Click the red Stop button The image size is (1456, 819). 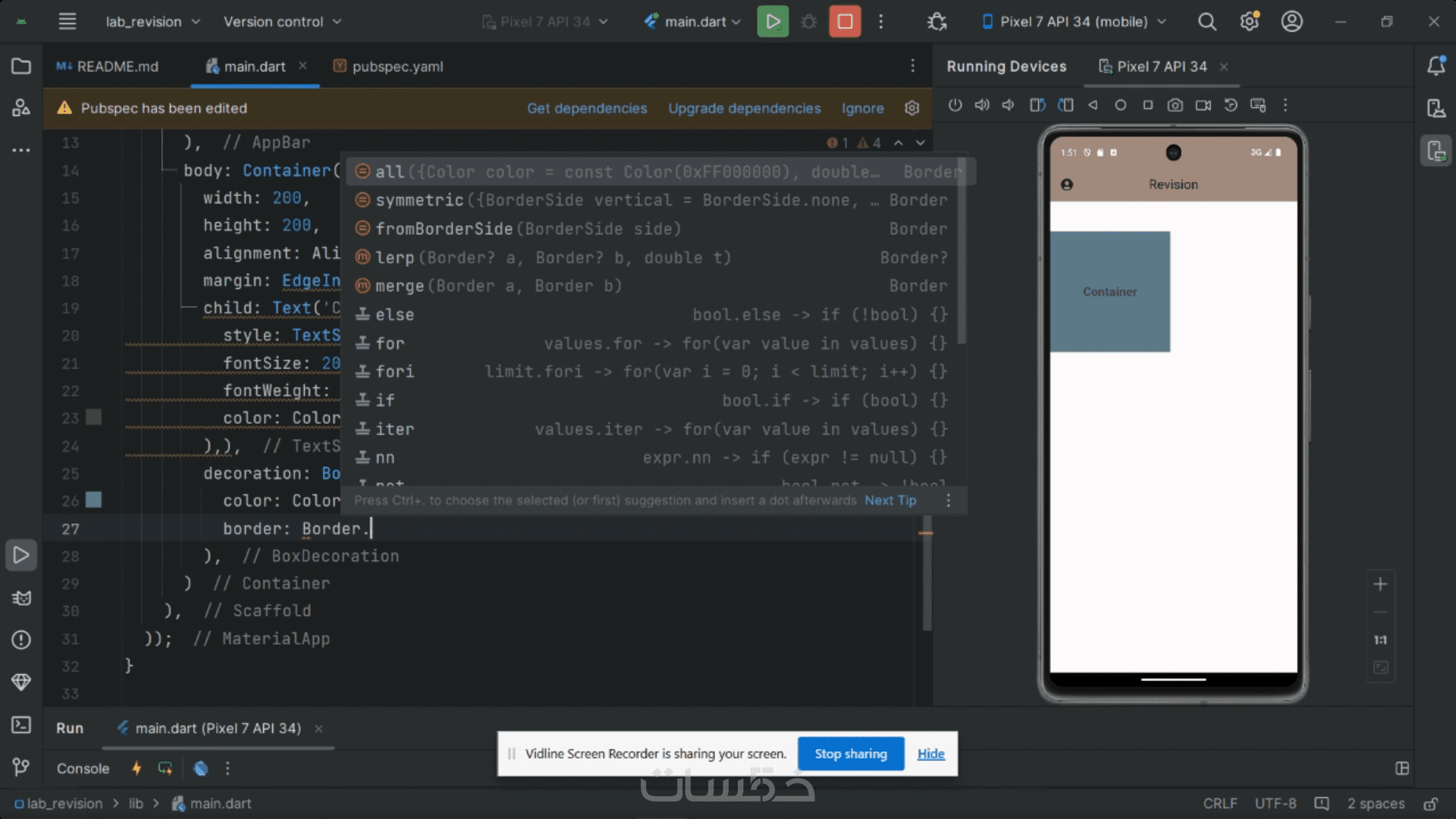pos(845,21)
